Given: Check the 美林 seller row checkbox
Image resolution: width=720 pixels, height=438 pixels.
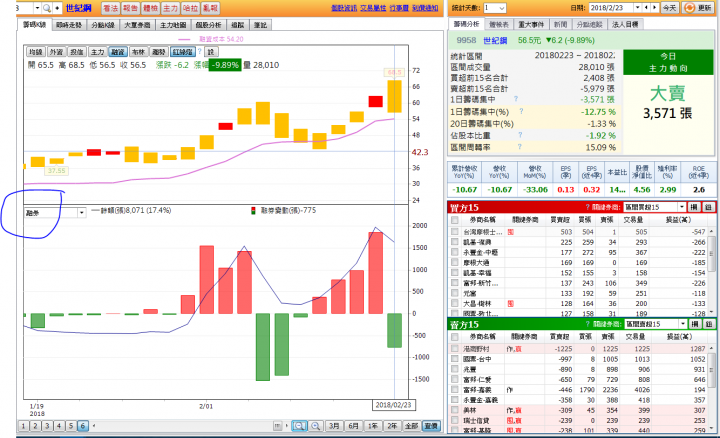Looking at the screenshot, I should point(455,410).
